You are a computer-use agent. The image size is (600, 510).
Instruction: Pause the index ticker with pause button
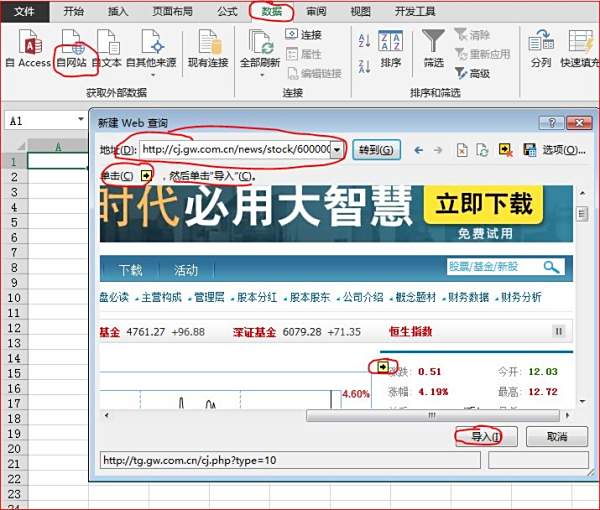pos(559,331)
